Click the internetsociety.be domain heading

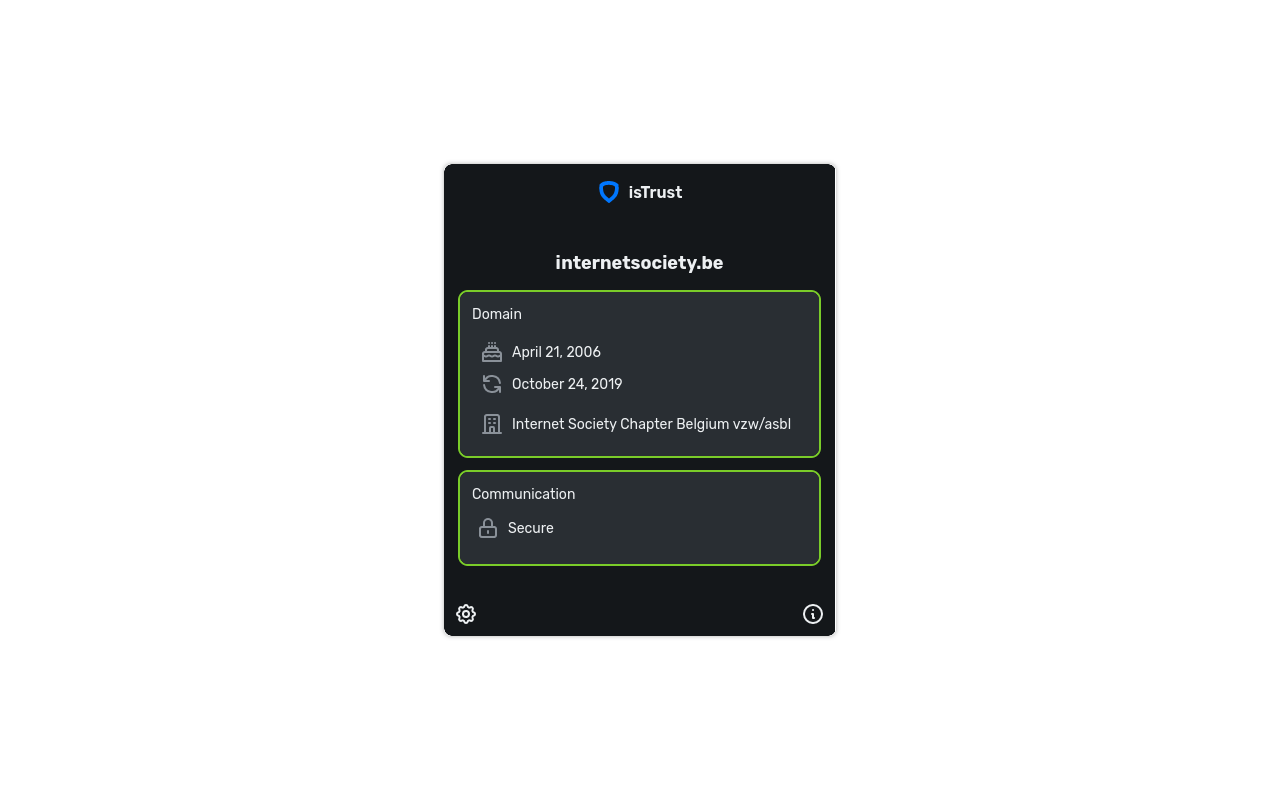point(639,263)
